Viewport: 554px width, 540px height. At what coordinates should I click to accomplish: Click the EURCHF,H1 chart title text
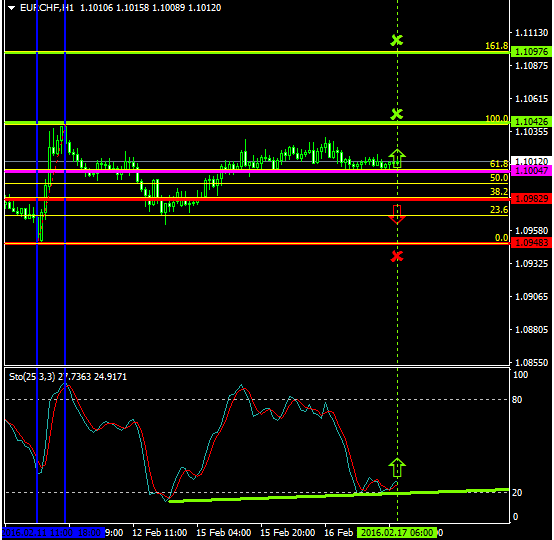(x=47, y=8)
